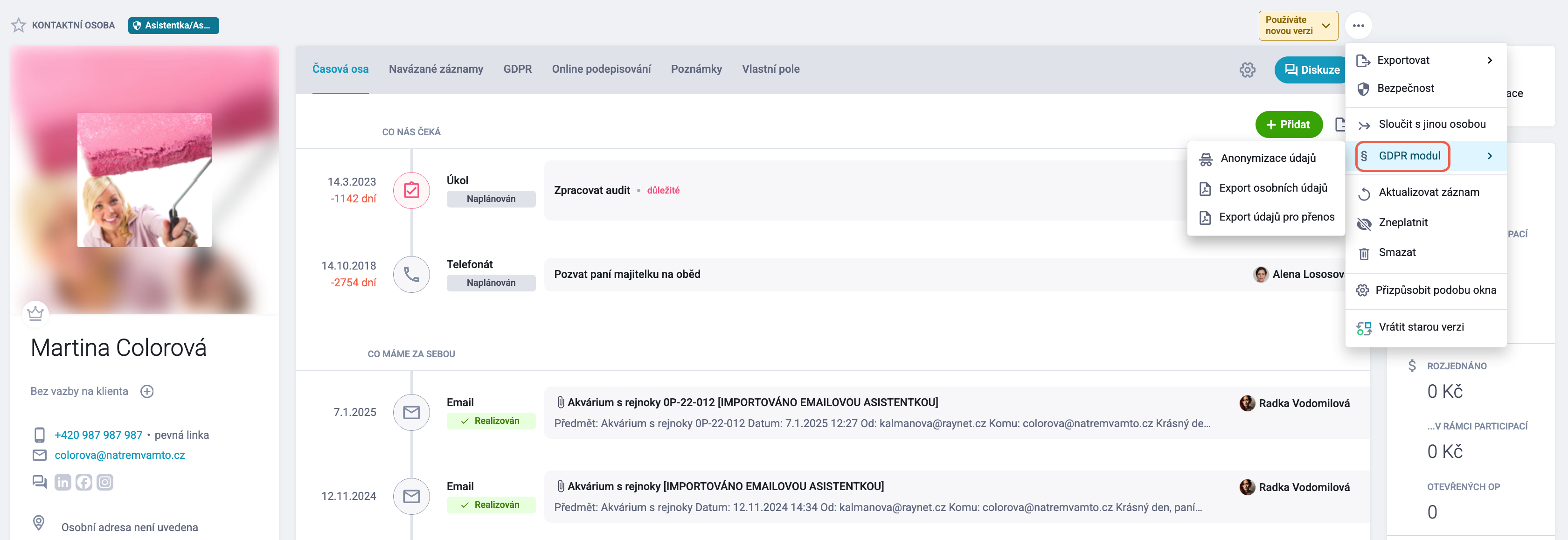Open attachment clip on 0P-22-012 email

tap(560, 402)
